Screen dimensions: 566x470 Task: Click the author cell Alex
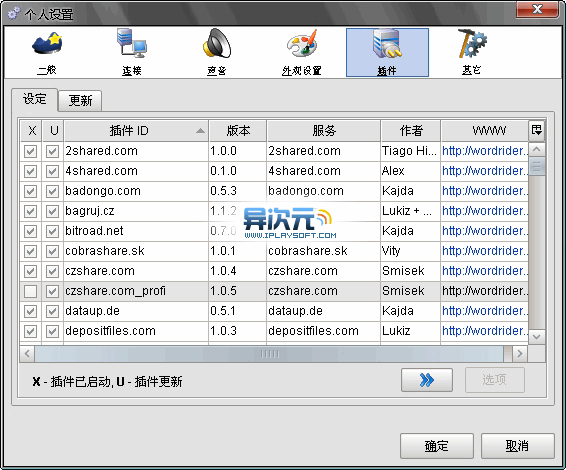410,171
